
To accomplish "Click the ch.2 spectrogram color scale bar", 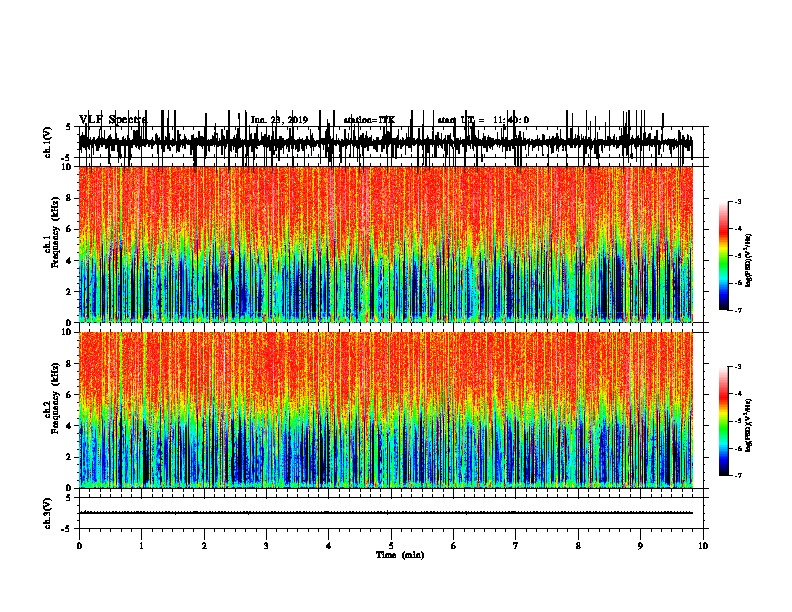I will (724, 421).
